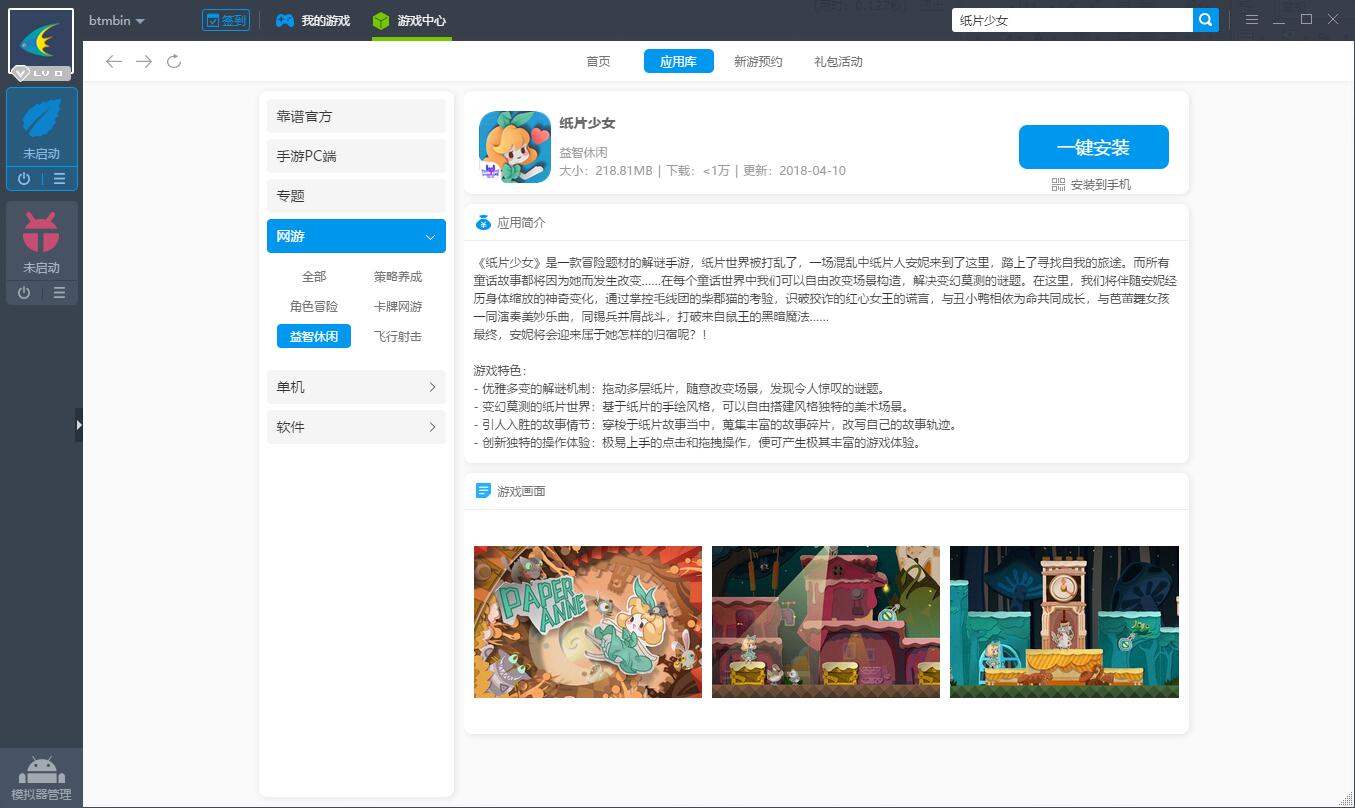Select the 专题 category
Image resolution: width=1355 pixels, height=808 pixels.
(356, 196)
